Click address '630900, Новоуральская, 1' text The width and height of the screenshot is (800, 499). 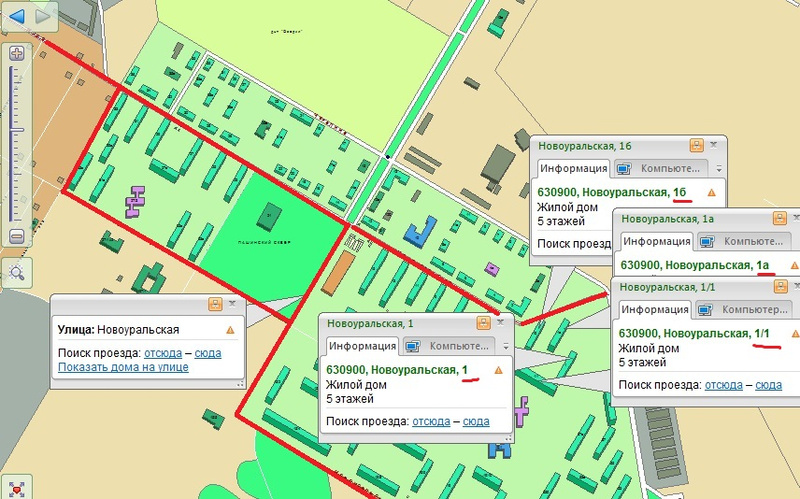(x=396, y=370)
